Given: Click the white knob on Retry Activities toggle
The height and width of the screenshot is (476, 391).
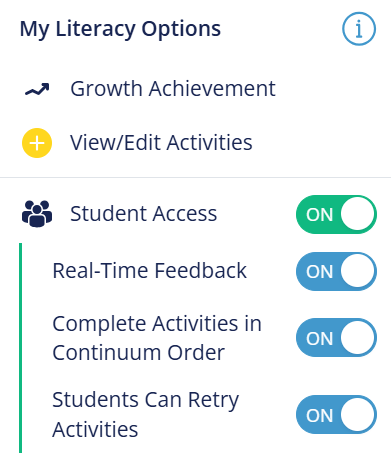Looking at the screenshot, I should 357,415.
